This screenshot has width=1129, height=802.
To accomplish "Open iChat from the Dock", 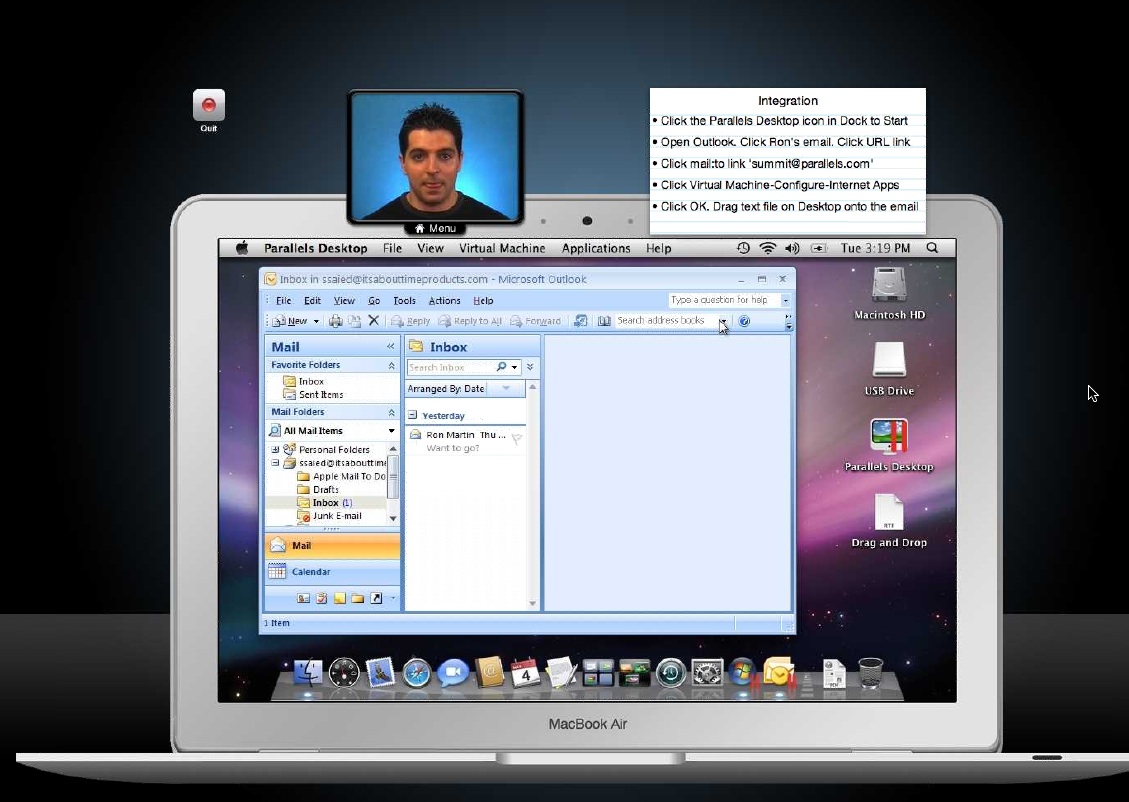I will point(453,673).
